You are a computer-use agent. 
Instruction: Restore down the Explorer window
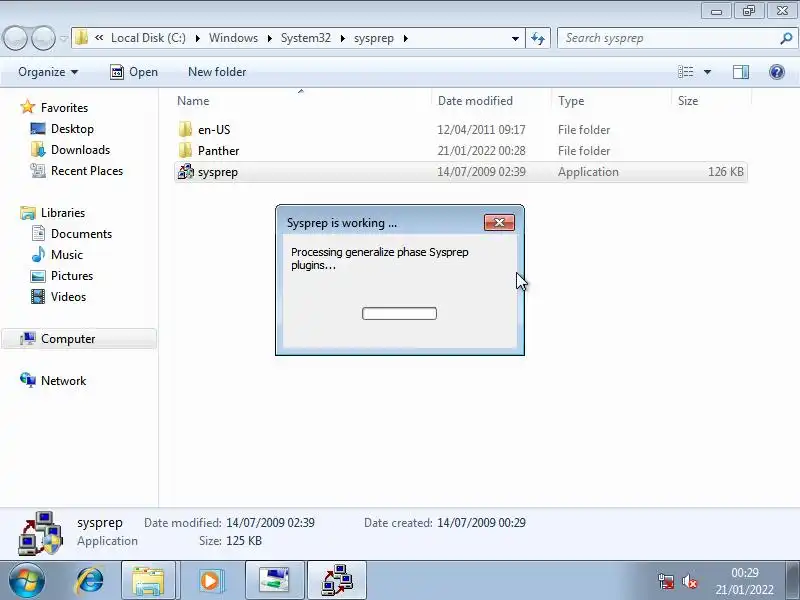[748, 10]
